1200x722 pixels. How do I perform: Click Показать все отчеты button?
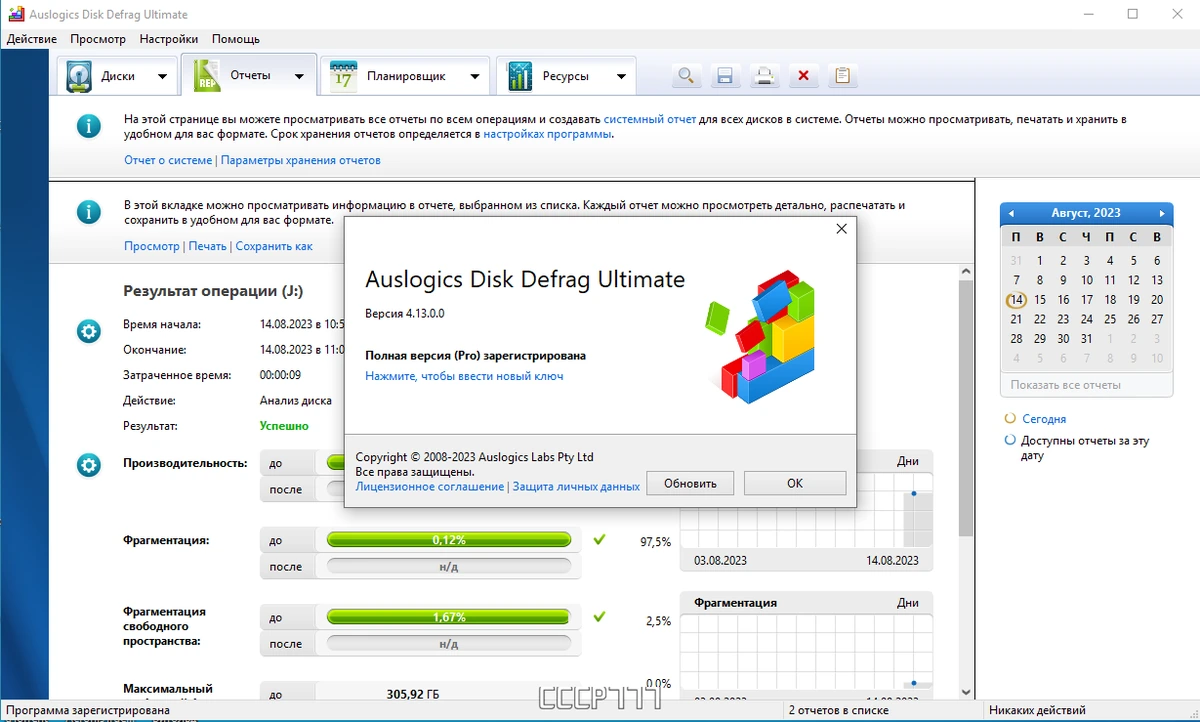pos(1086,385)
